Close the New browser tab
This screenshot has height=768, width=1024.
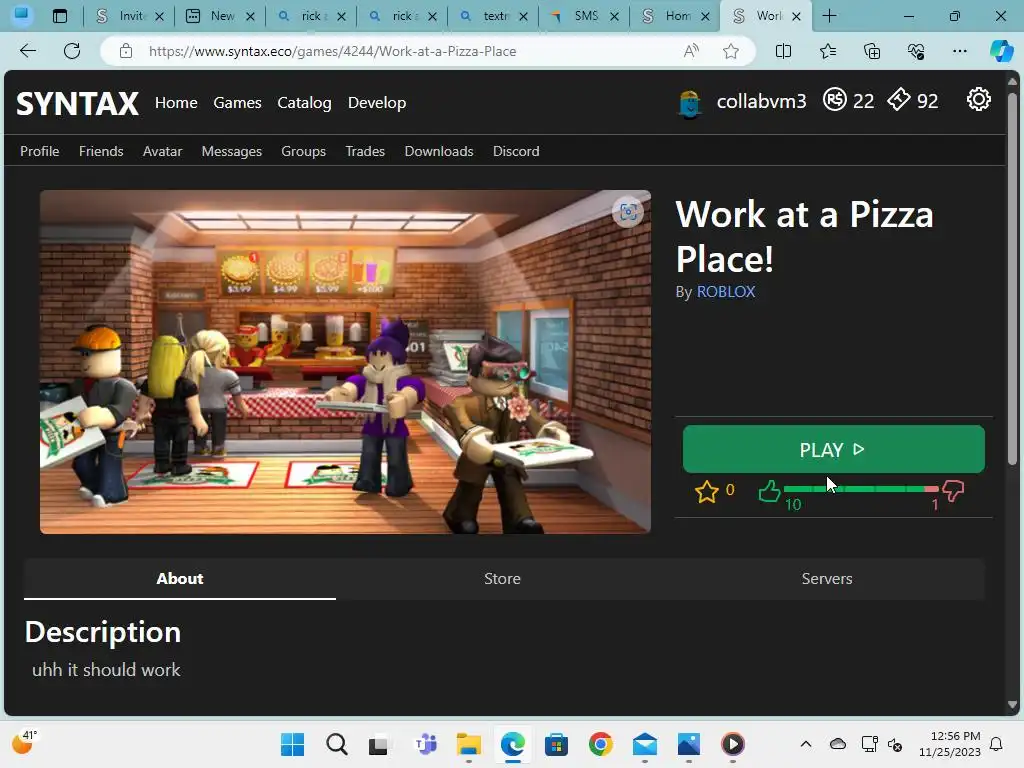click(250, 16)
